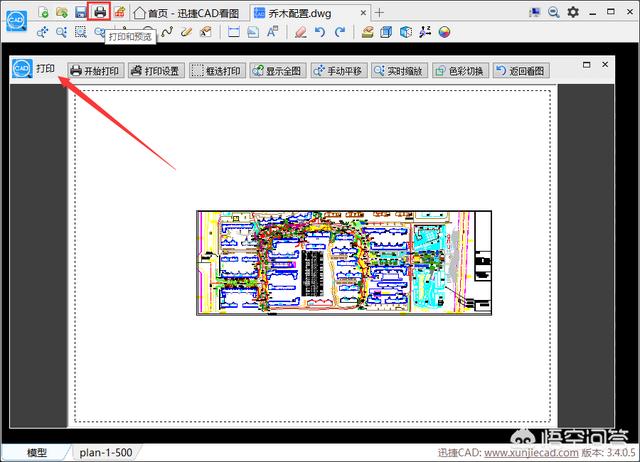
Task: Select the eraser tool icon
Action: coord(301,32)
